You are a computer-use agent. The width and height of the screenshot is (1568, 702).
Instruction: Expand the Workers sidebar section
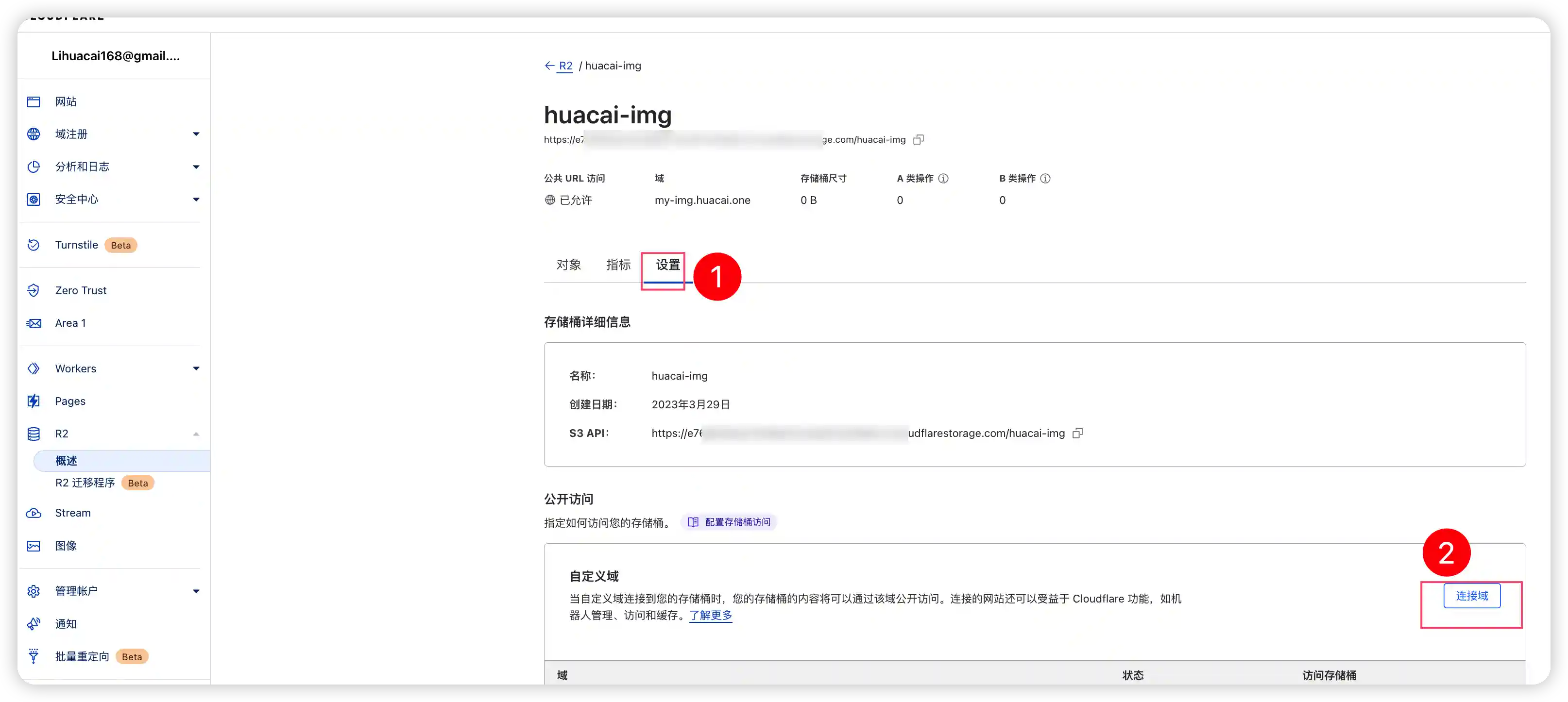[196, 368]
